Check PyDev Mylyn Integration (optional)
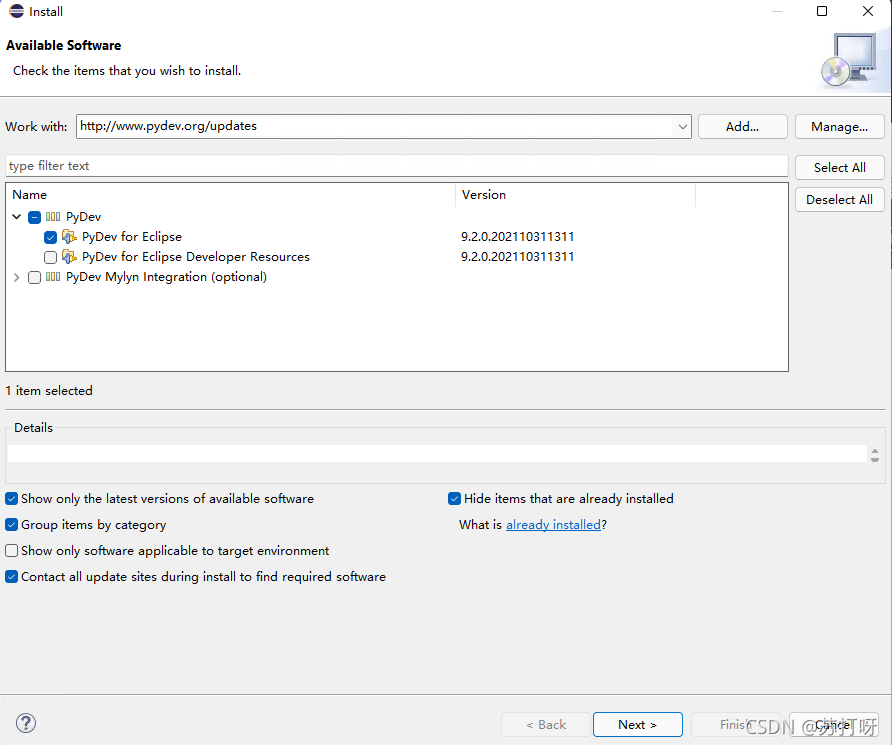Image resolution: width=892 pixels, height=745 pixels. click(34, 278)
